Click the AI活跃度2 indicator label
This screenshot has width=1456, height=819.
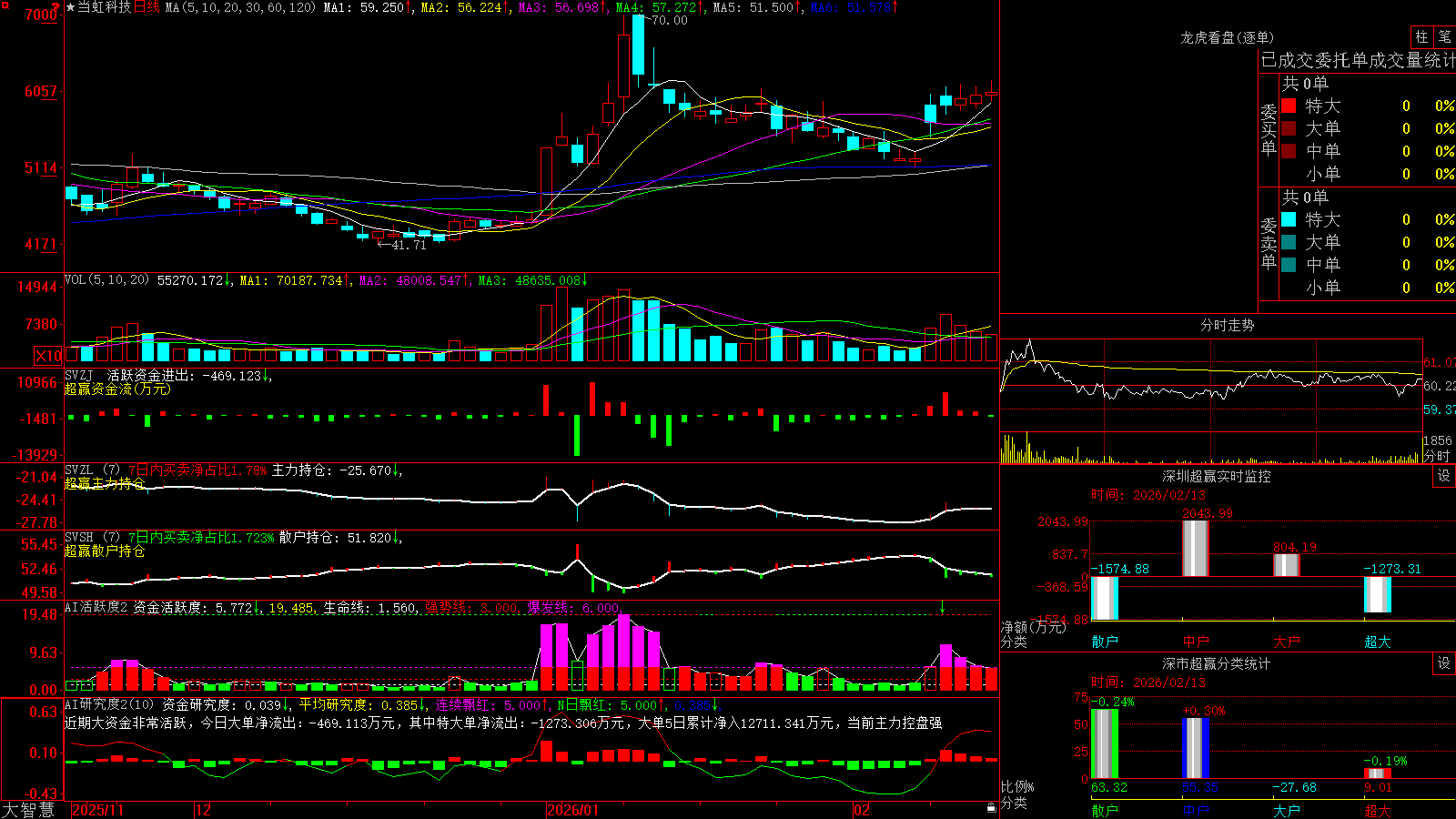click(96, 607)
